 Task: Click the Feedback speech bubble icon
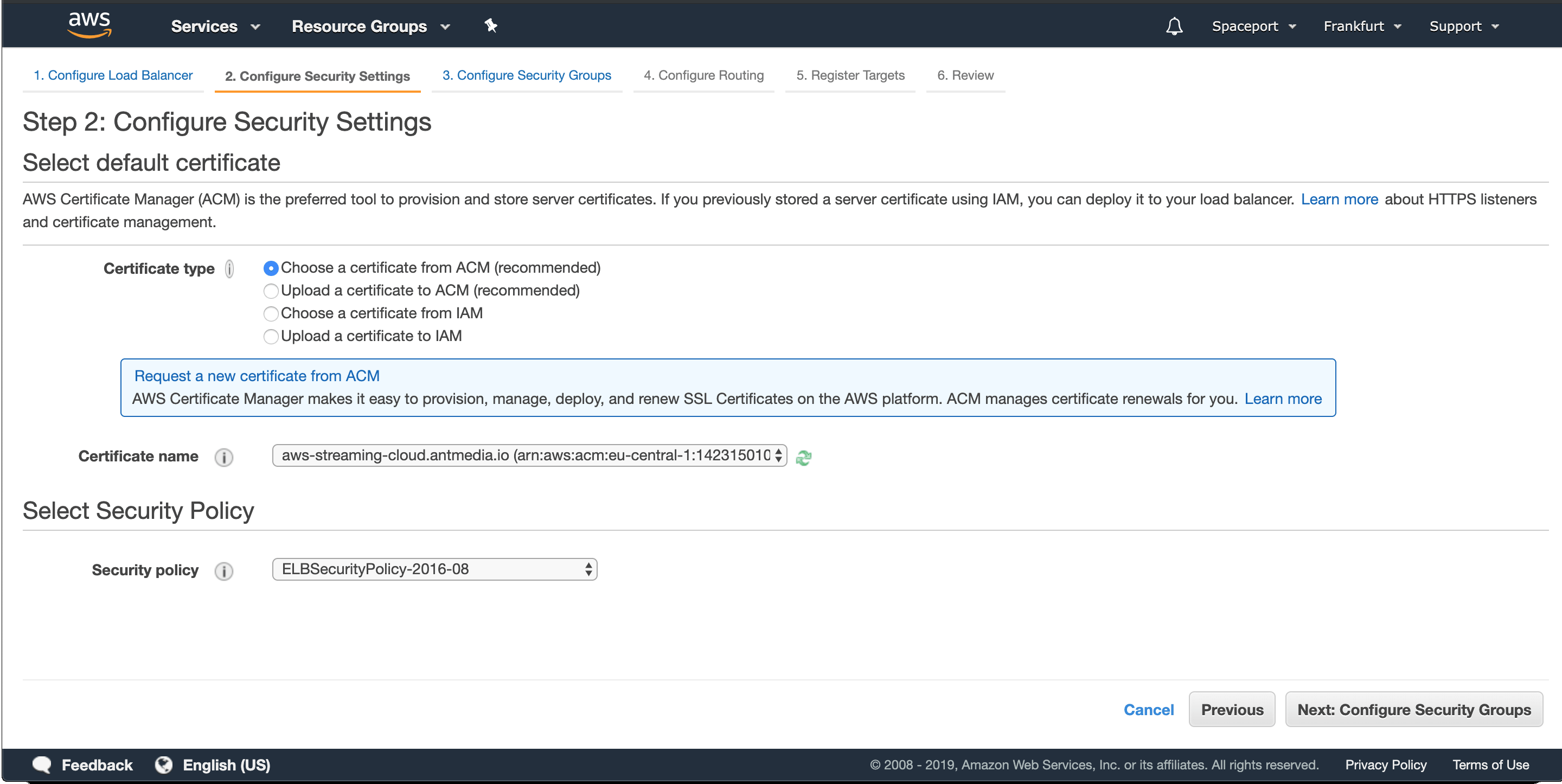tap(42, 764)
